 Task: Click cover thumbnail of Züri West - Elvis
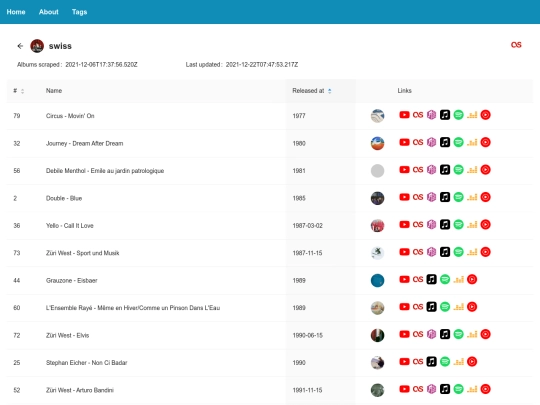point(377,335)
